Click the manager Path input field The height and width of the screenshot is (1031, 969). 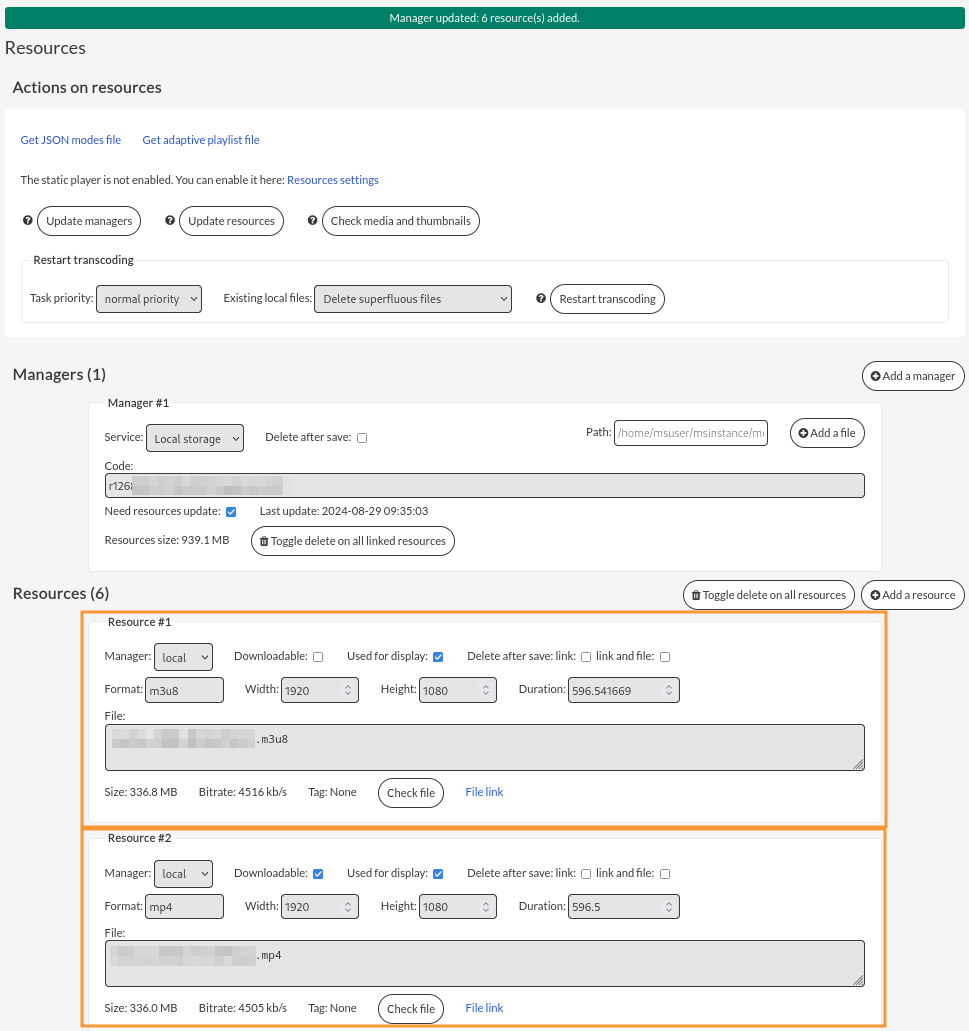click(690, 433)
